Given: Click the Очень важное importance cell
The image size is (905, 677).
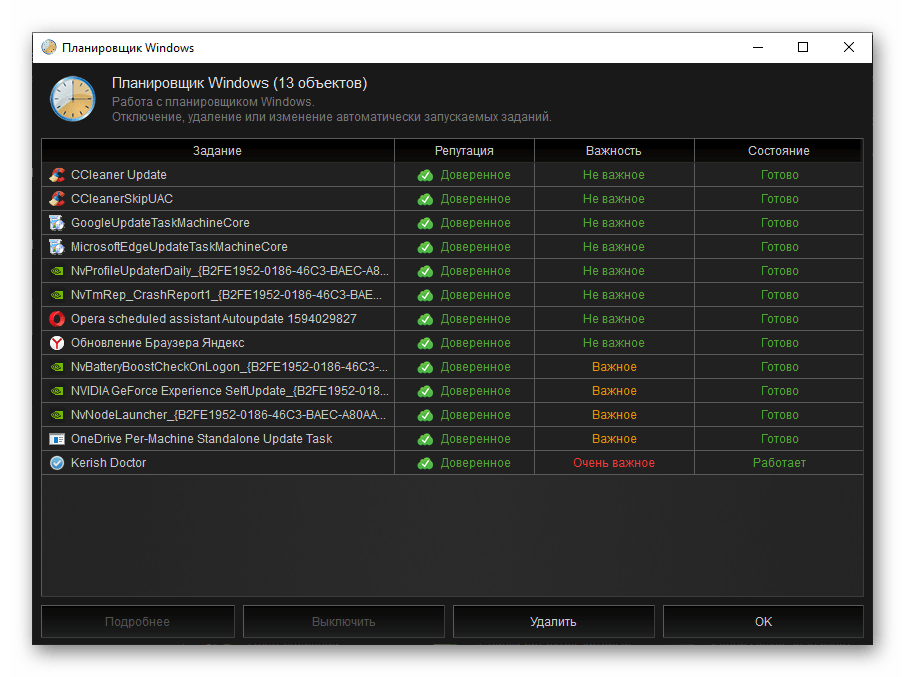Looking at the screenshot, I should 614,463.
